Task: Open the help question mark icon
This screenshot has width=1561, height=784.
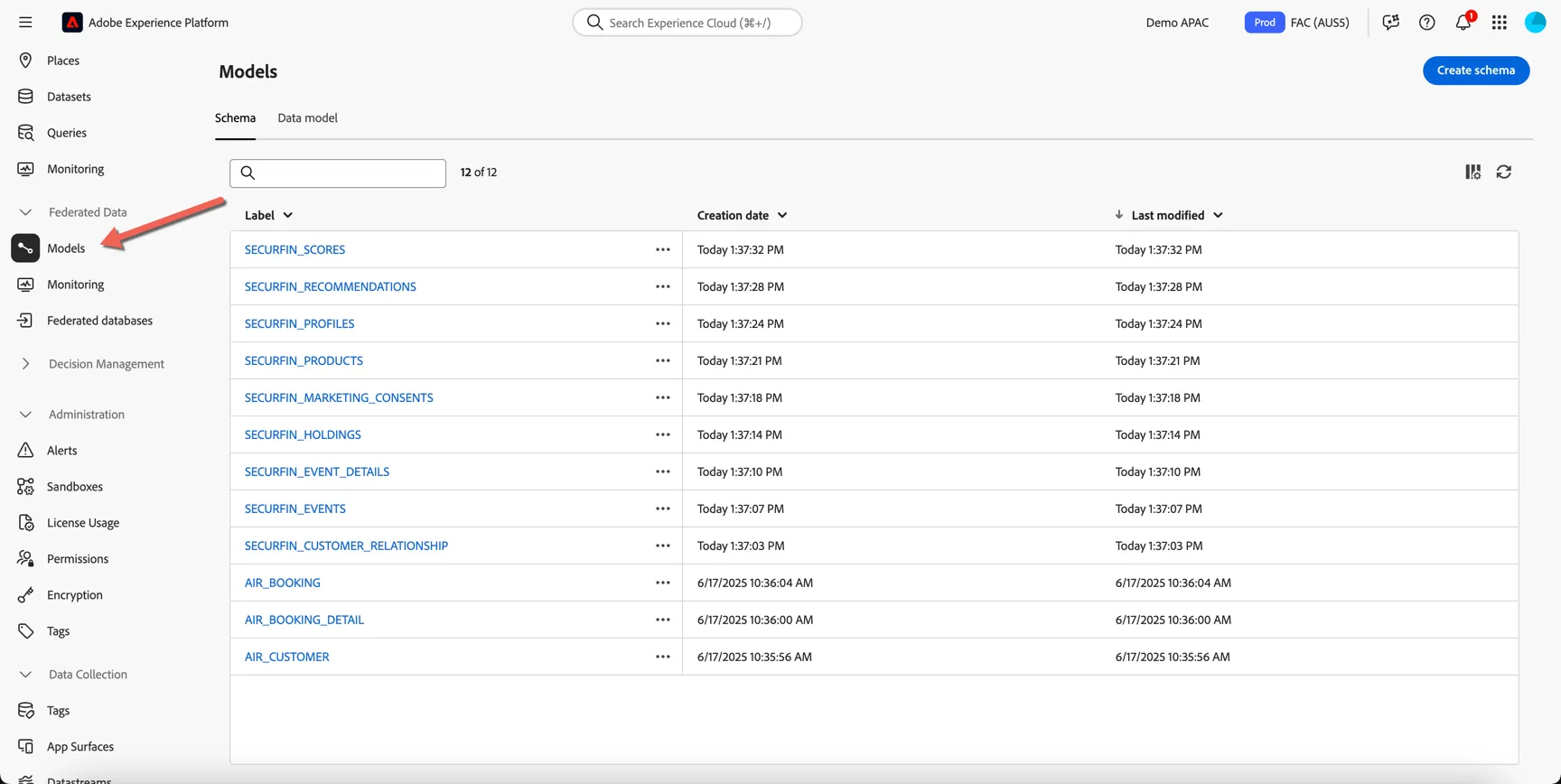Action: coord(1427,23)
